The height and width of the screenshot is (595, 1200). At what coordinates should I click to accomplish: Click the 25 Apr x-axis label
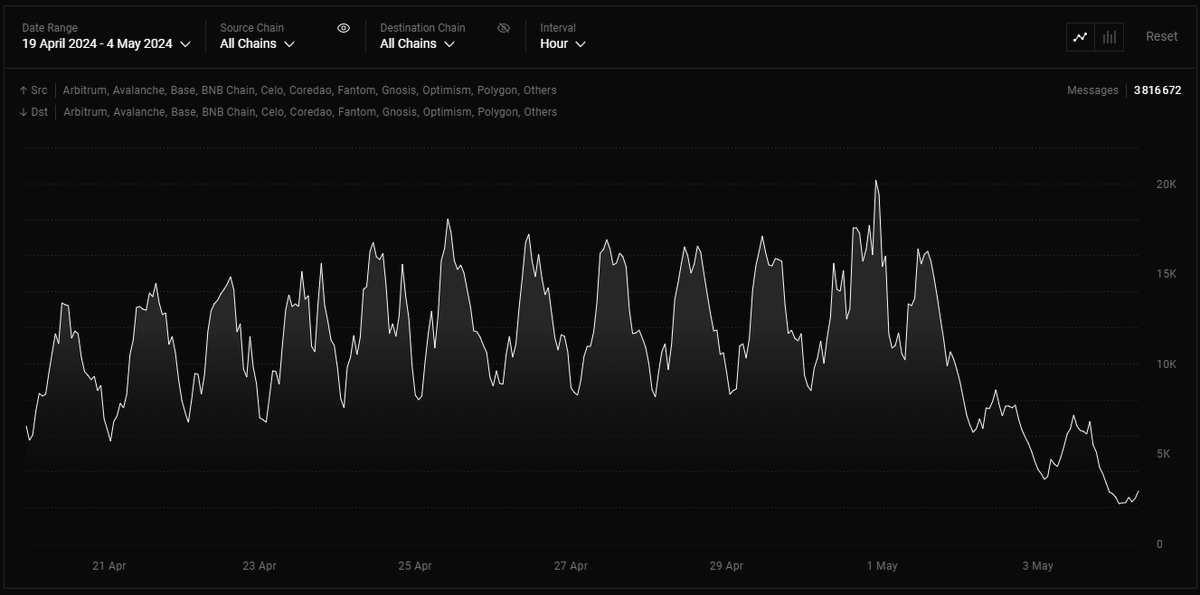click(x=415, y=566)
